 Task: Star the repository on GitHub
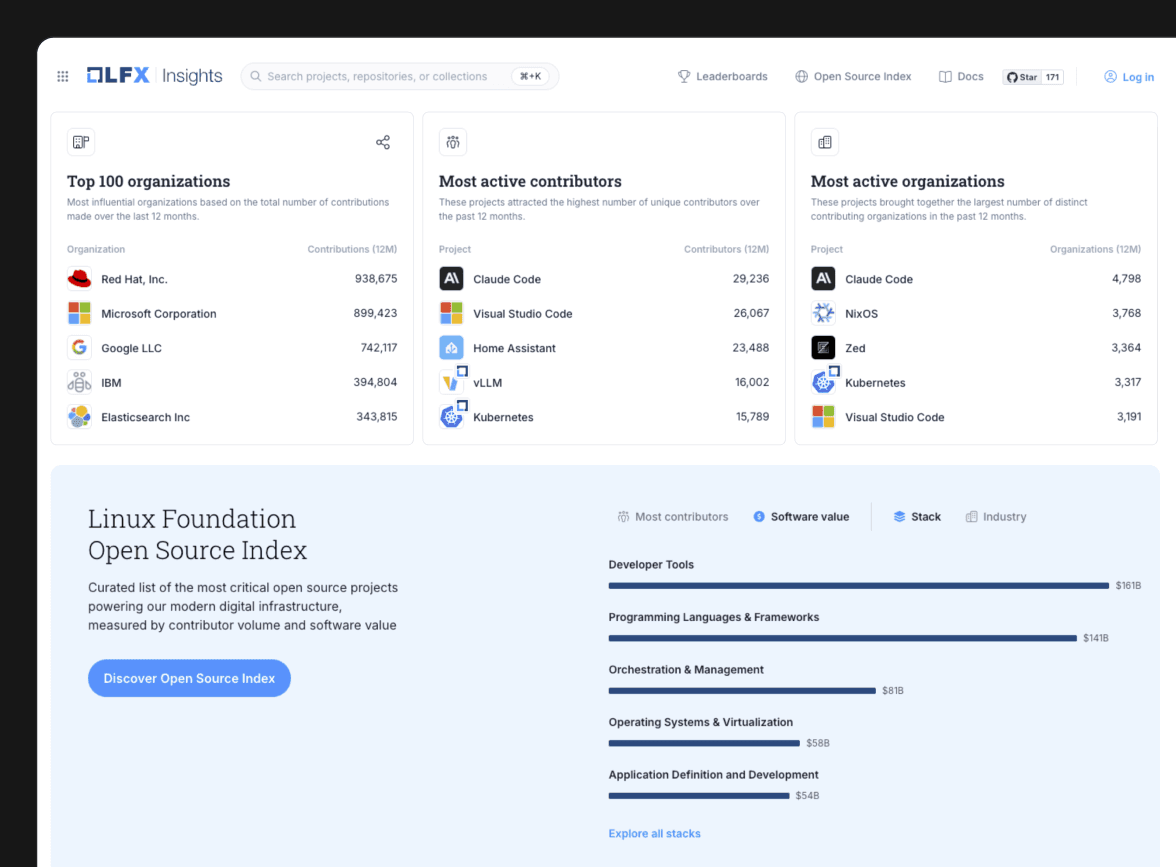[x=1032, y=76]
